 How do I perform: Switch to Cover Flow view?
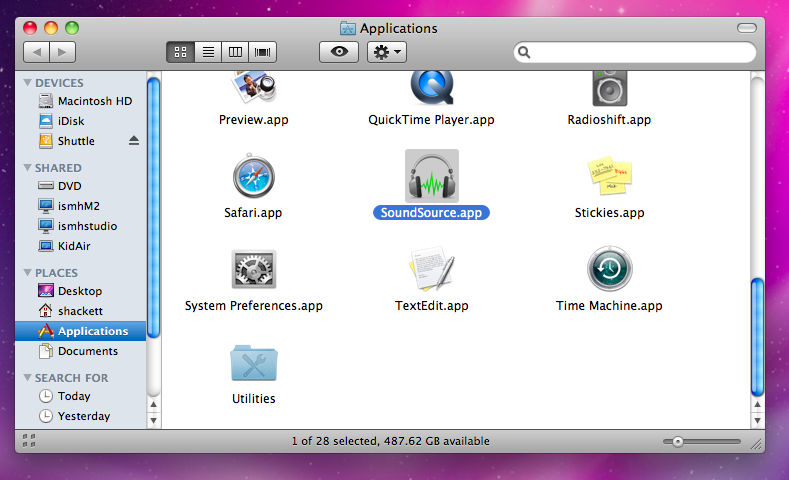tap(263, 52)
